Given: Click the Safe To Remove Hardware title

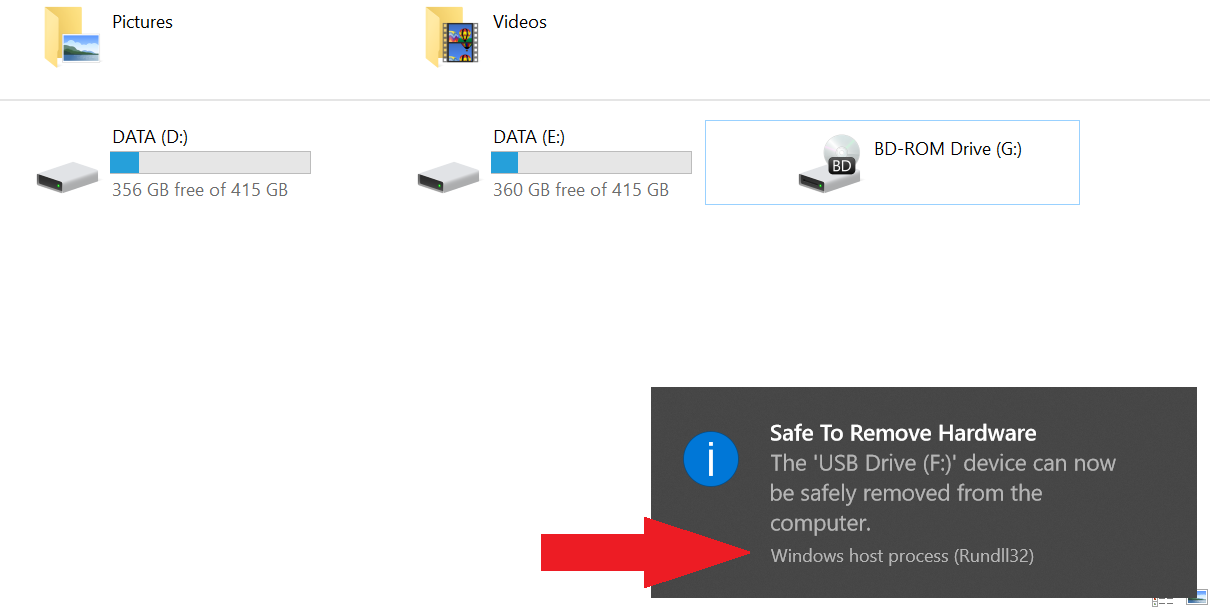Looking at the screenshot, I should [x=903, y=433].
